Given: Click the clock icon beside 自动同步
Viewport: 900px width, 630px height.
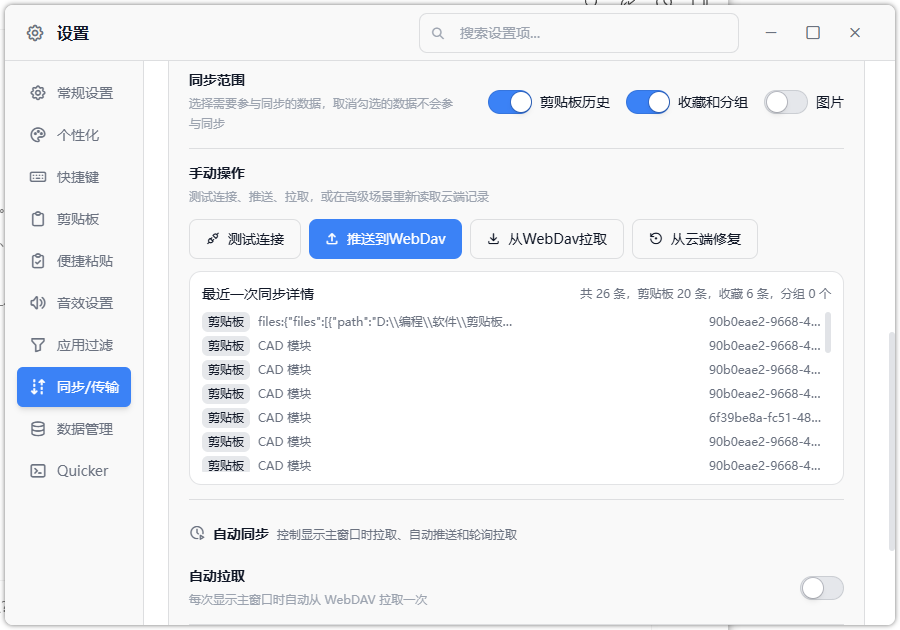Looking at the screenshot, I should (197, 533).
